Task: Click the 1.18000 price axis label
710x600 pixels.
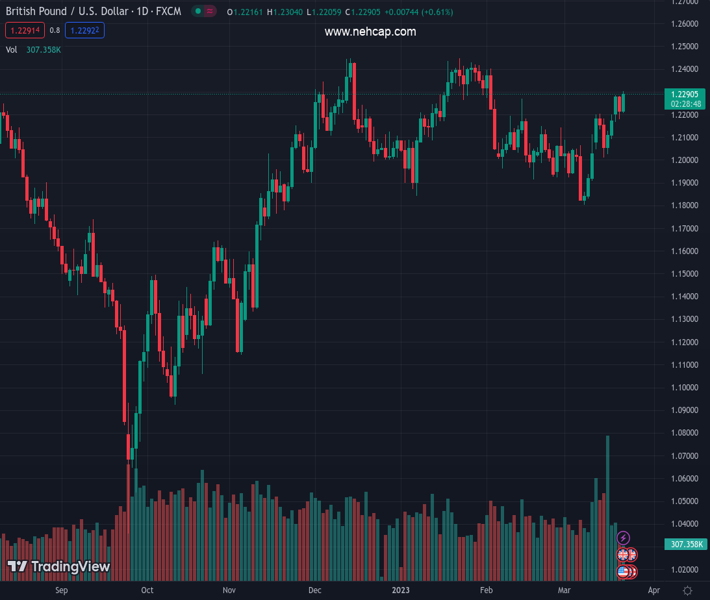Action: (685, 206)
